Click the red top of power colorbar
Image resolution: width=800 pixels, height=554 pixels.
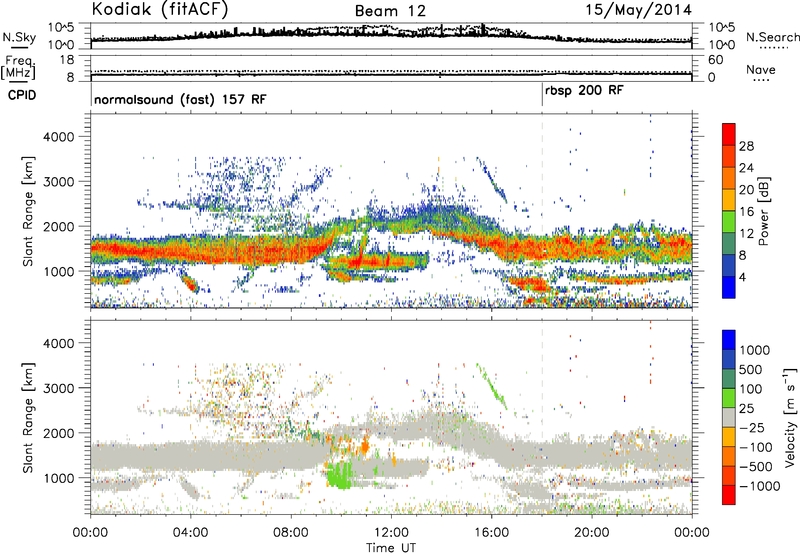pos(729,134)
